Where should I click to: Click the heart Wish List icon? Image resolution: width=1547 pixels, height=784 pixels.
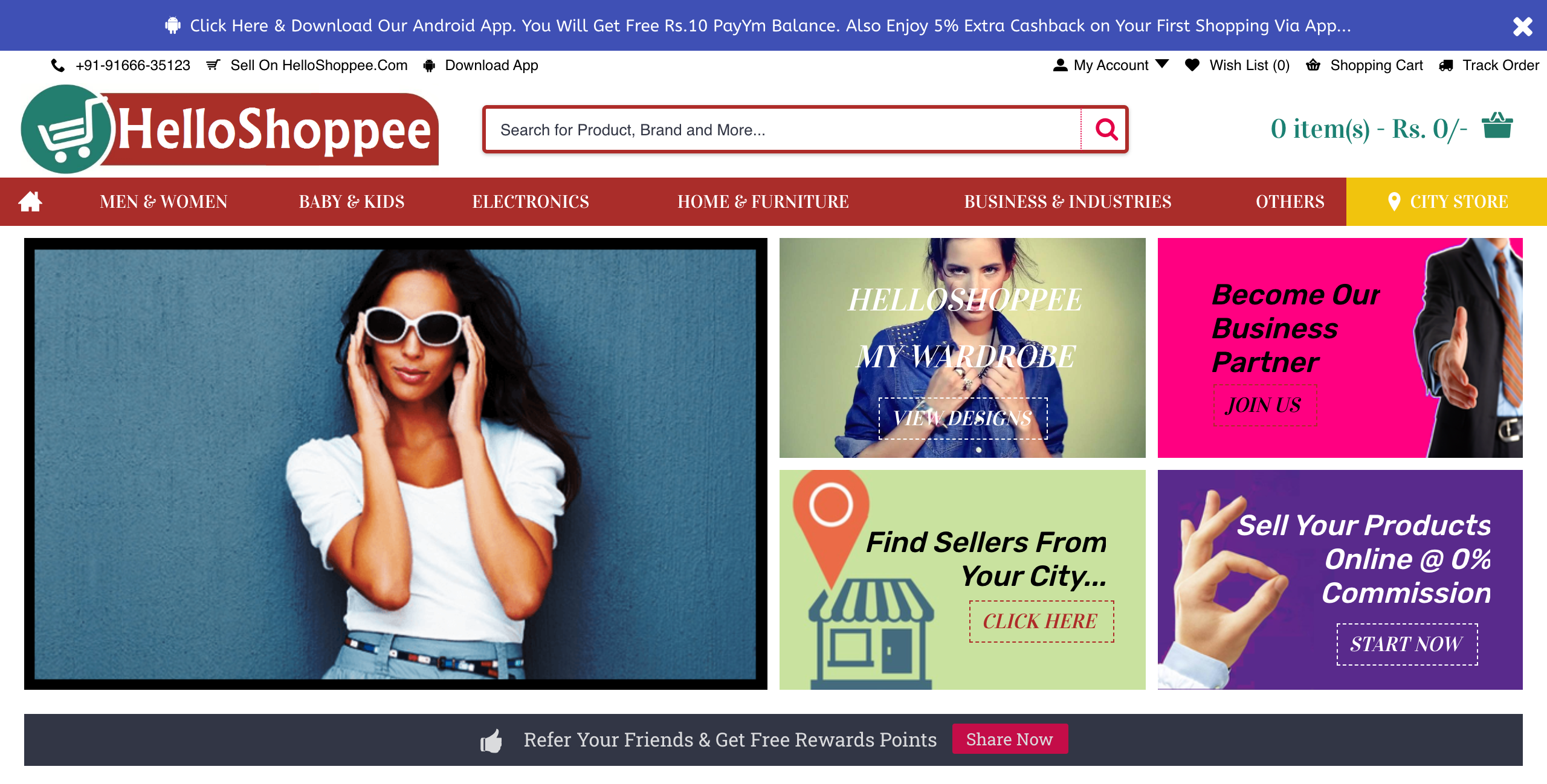pos(1192,65)
